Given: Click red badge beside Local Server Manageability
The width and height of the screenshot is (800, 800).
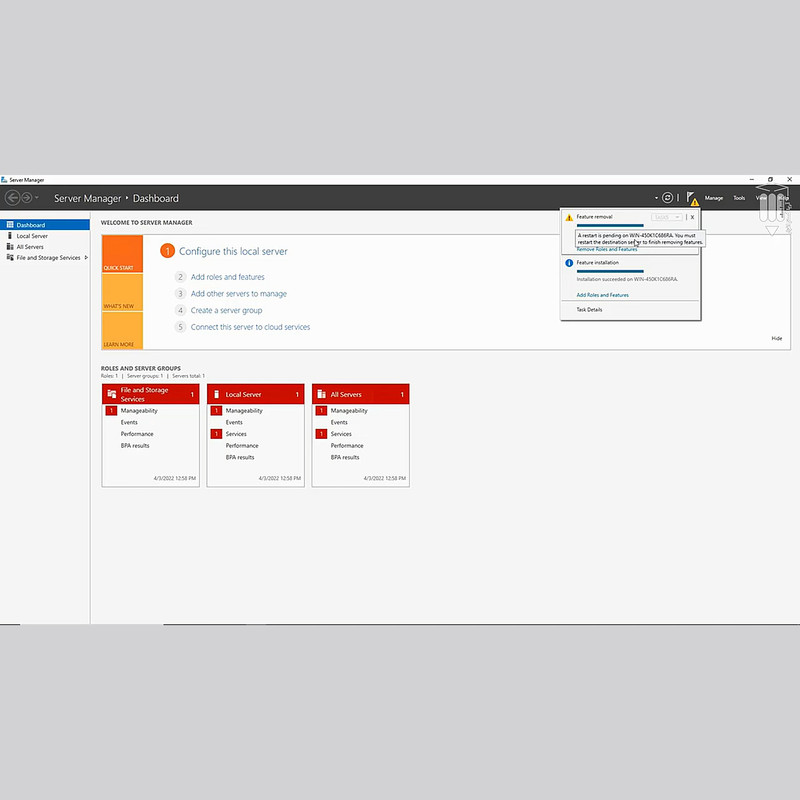Looking at the screenshot, I should click(216, 411).
